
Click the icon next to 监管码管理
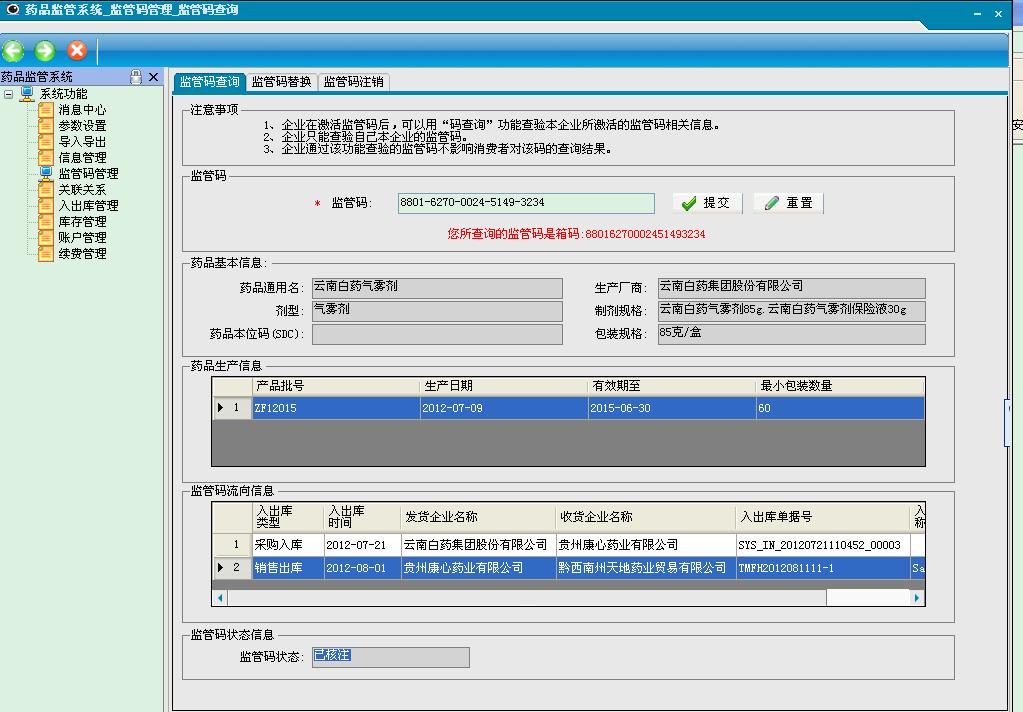click(x=46, y=174)
